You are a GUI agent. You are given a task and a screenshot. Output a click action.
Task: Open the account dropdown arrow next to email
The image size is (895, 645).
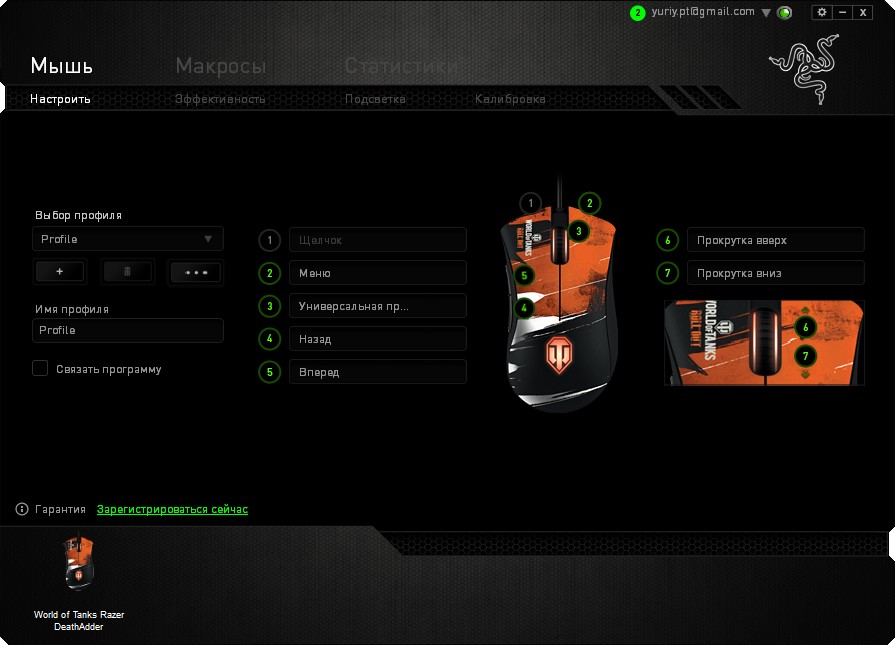coord(766,13)
